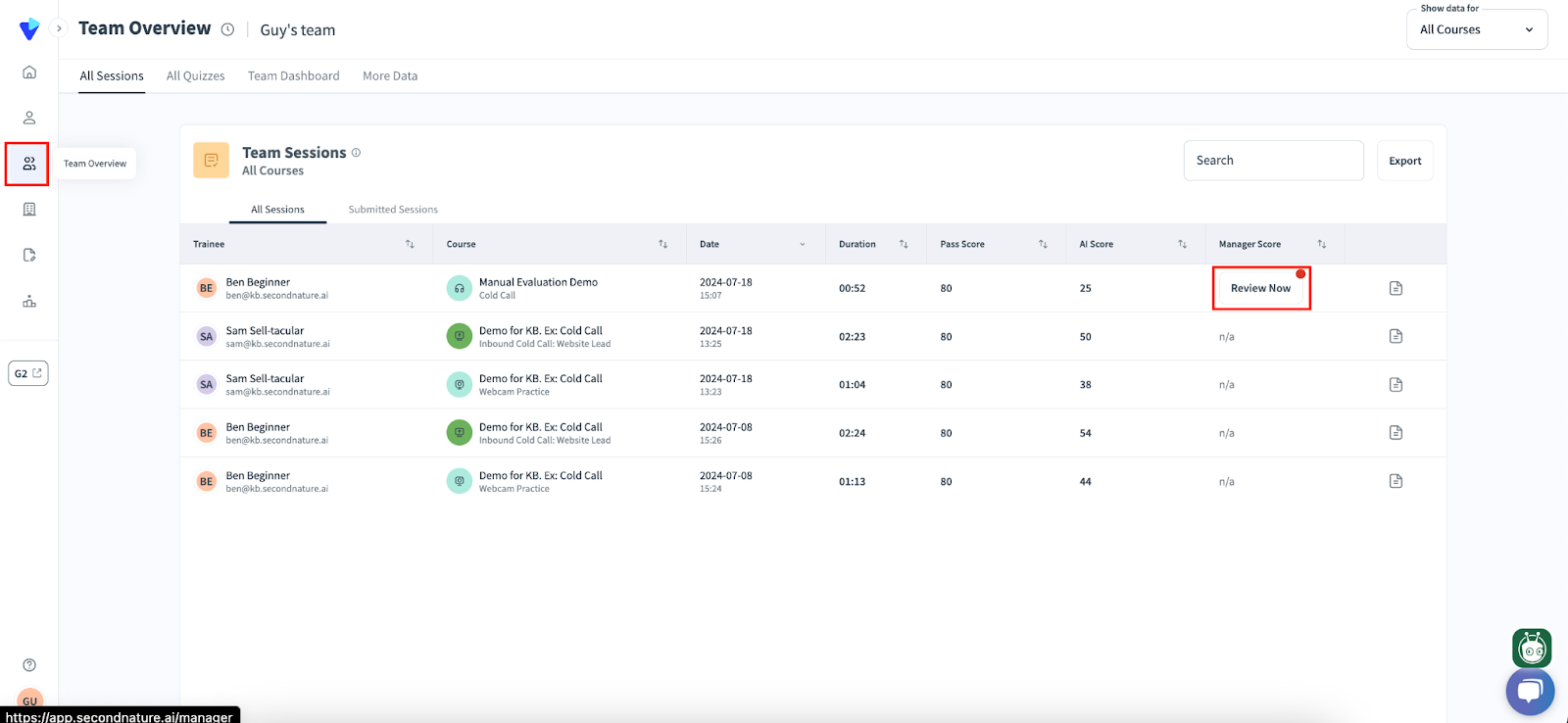Open the chat support bubble

click(x=1530, y=692)
